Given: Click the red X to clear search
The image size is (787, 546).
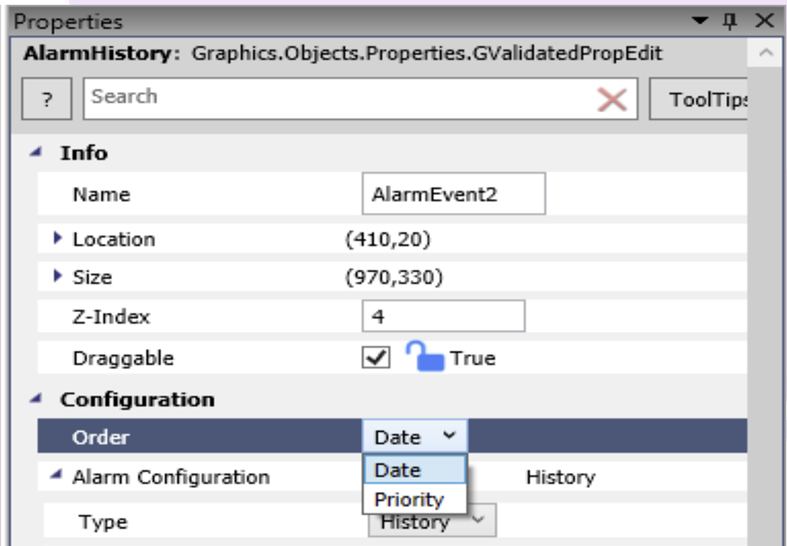Looking at the screenshot, I should click(611, 98).
